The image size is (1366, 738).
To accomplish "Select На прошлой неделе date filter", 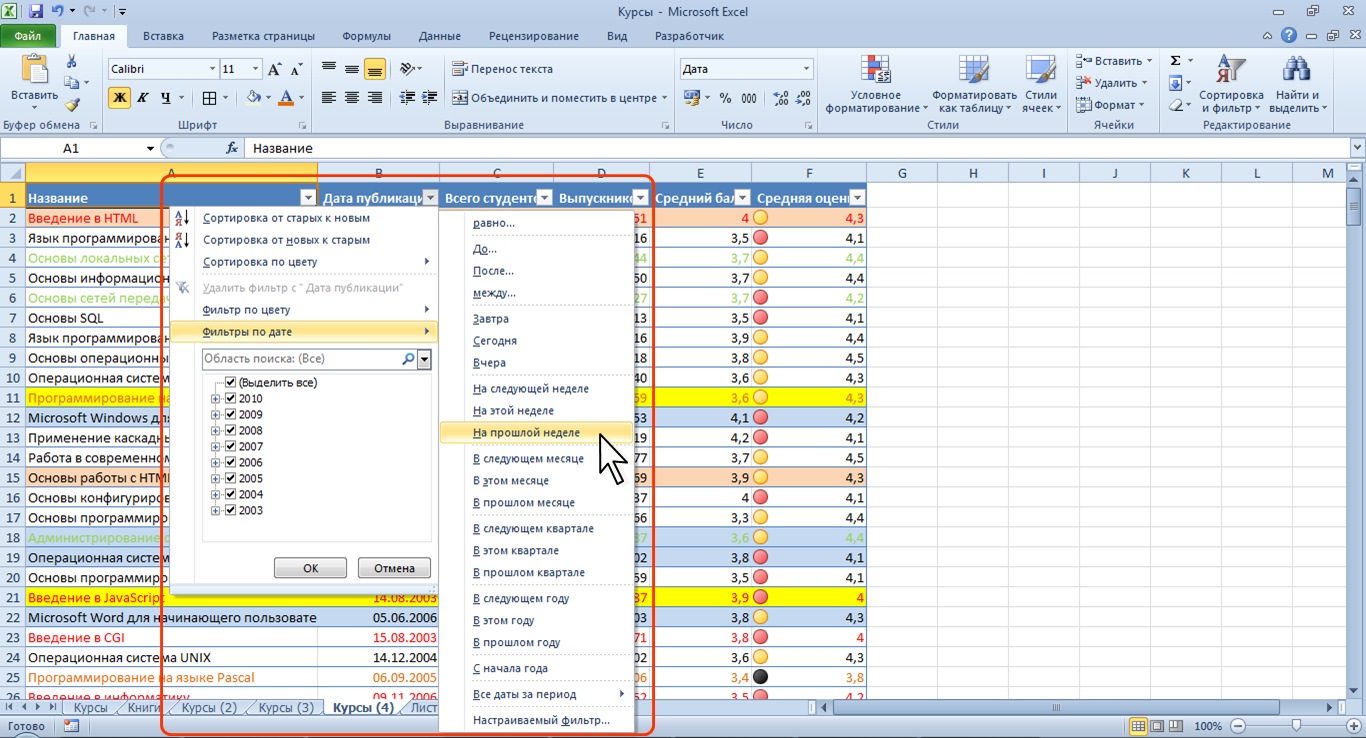I will (536, 433).
